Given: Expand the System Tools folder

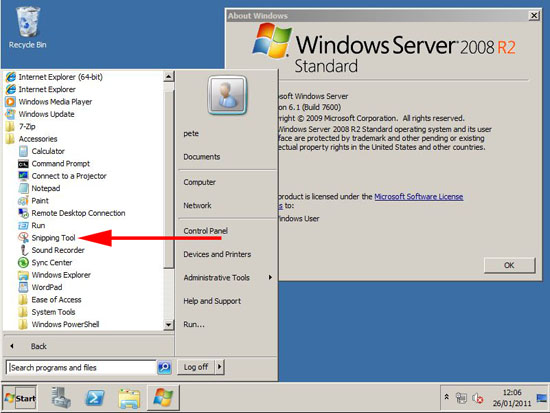Looking at the screenshot, I should tap(47, 312).
